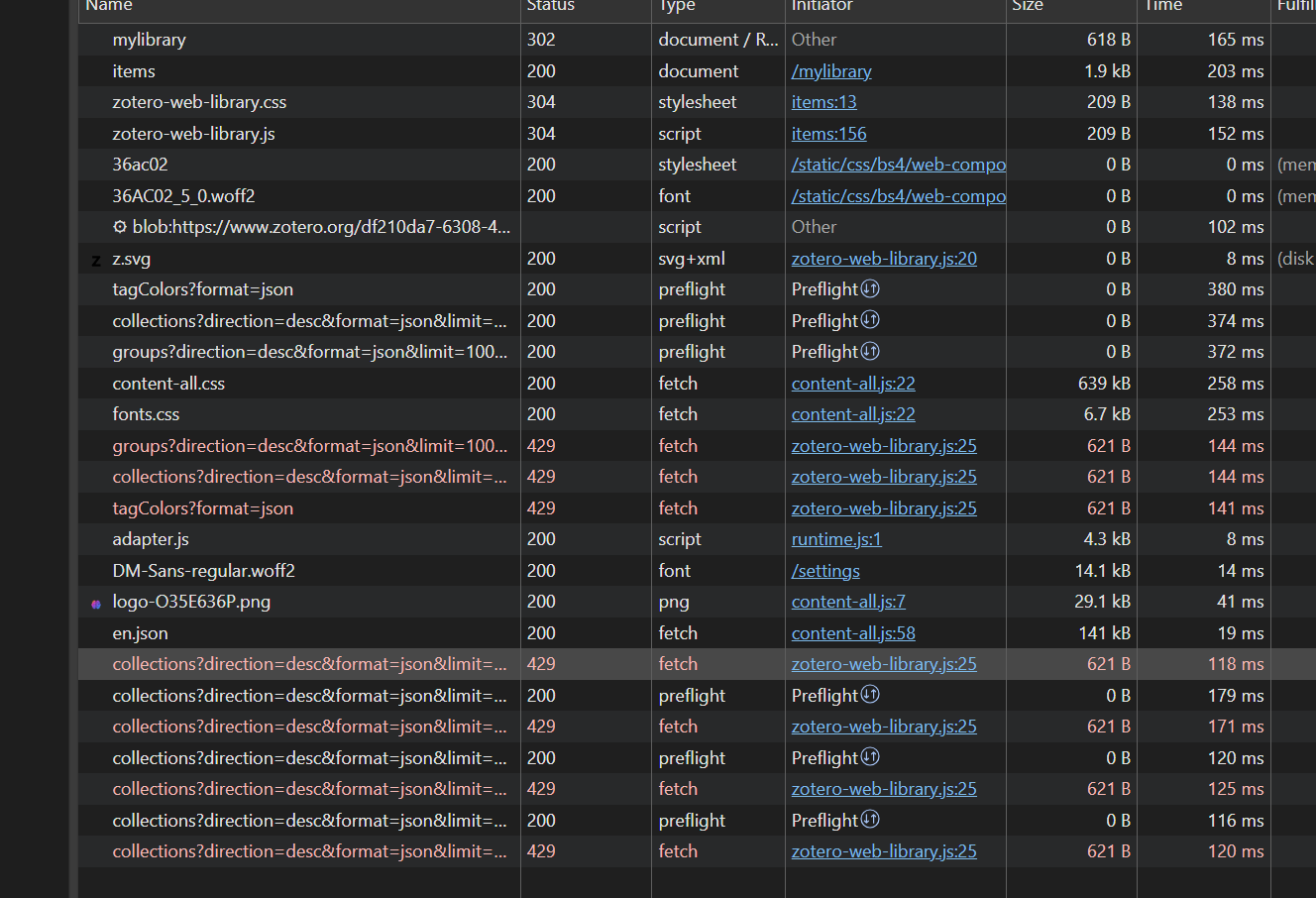Open the /settings initiator link
The height and width of the screenshot is (898, 1316).
pos(825,571)
